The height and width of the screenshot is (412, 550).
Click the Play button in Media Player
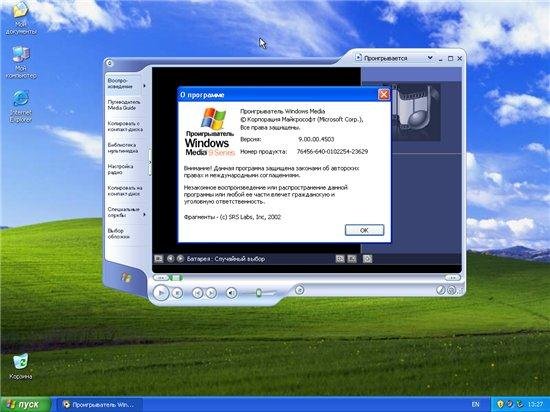[x=161, y=292]
